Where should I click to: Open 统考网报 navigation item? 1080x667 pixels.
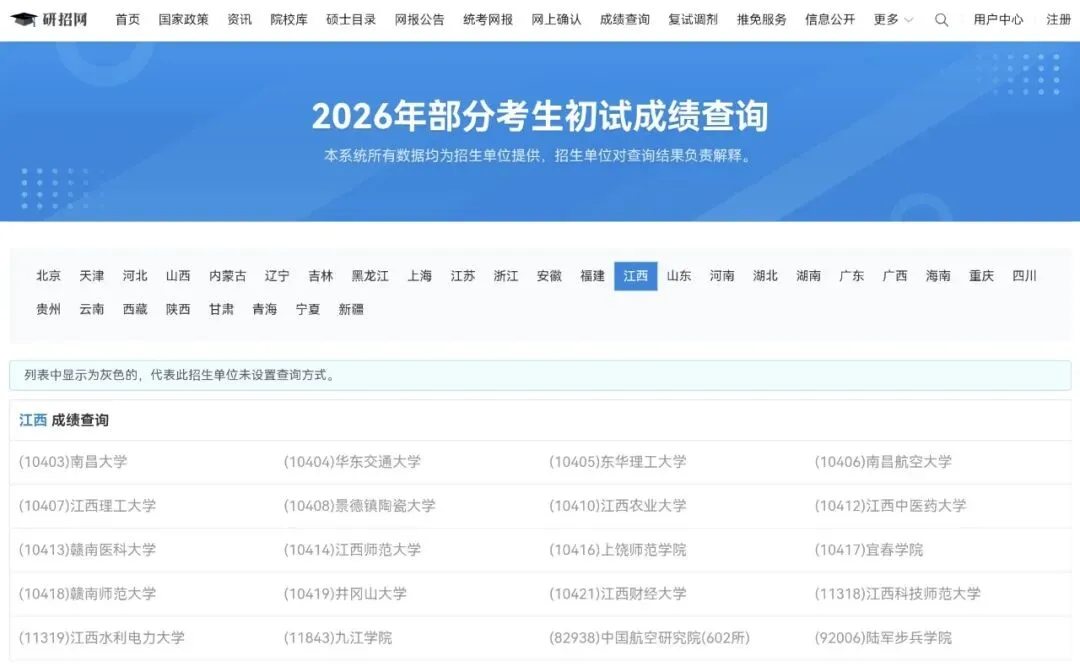tap(488, 19)
